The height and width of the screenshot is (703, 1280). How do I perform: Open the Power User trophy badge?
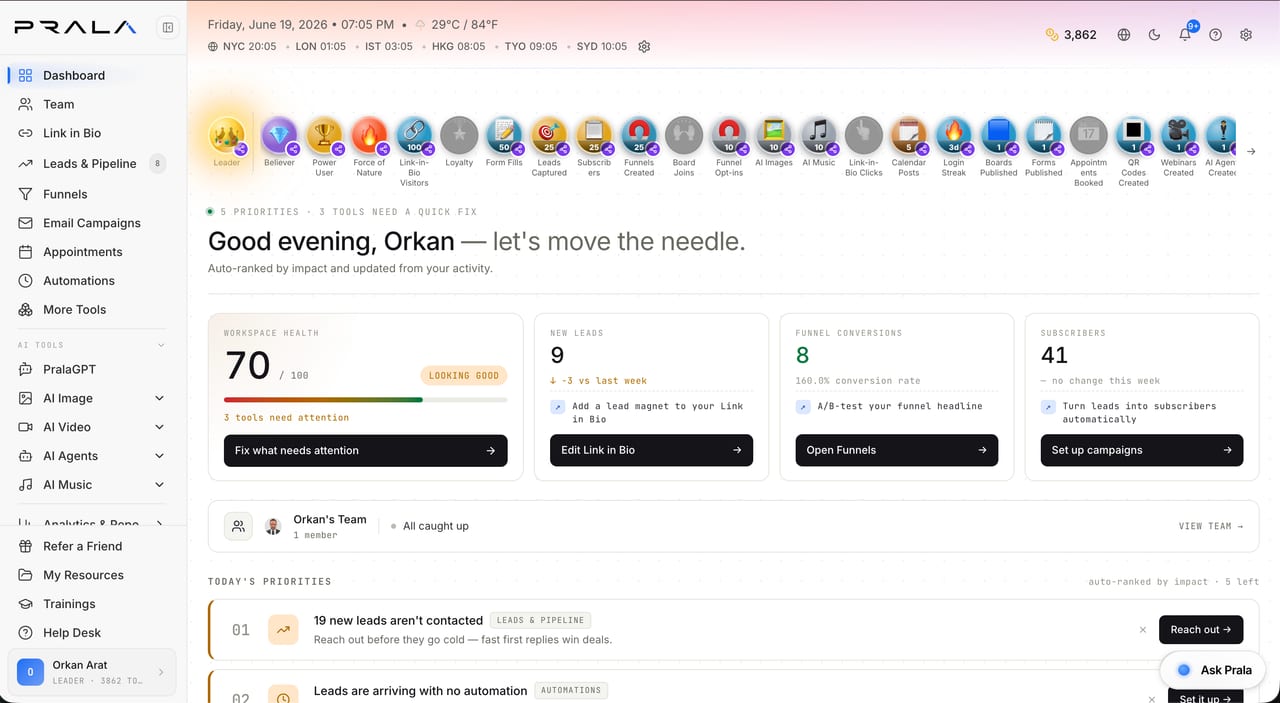pyautogui.click(x=324, y=135)
